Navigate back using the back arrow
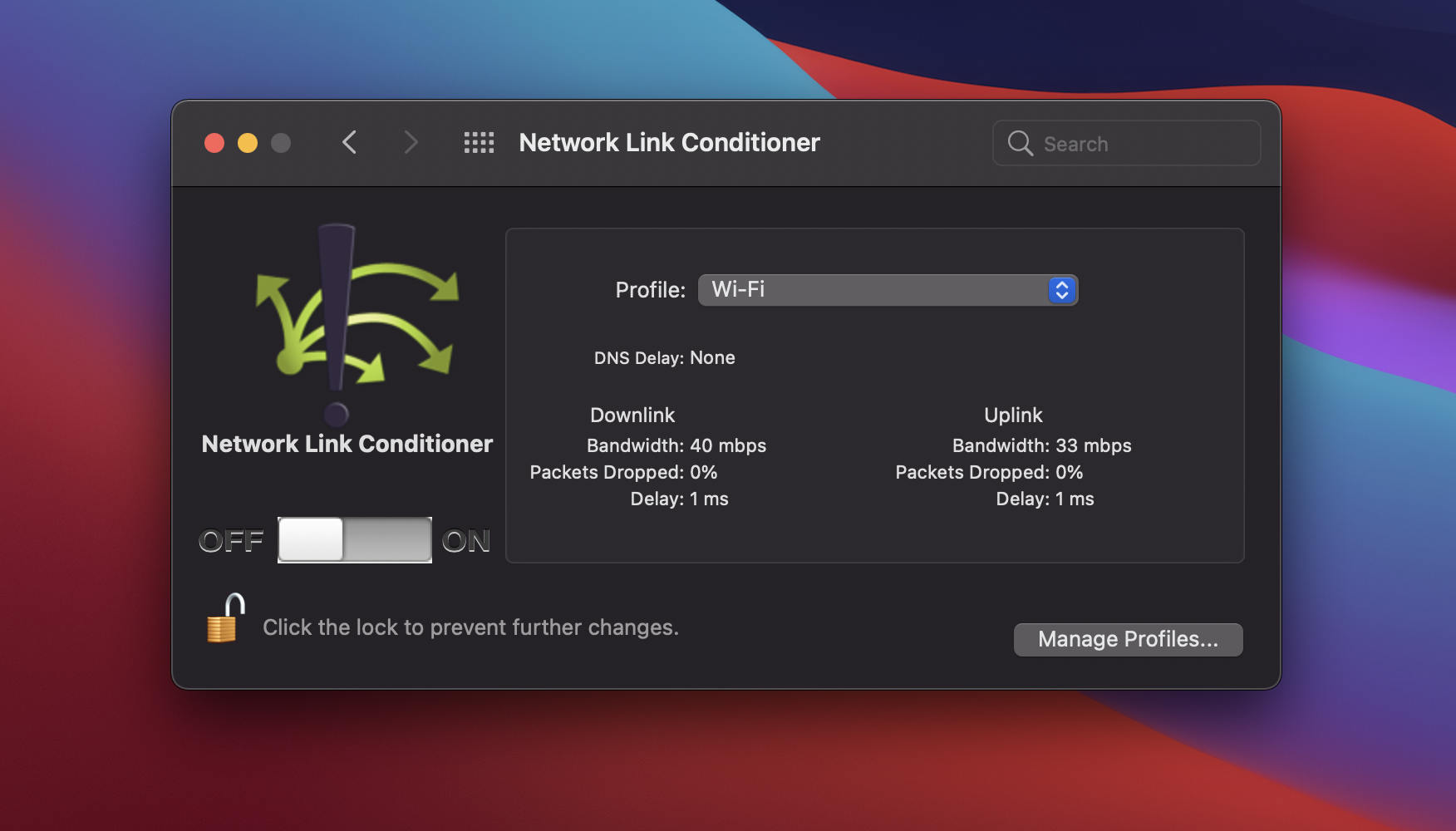Image resolution: width=1456 pixels, height=831 pixels. click(x=349, y=142)
